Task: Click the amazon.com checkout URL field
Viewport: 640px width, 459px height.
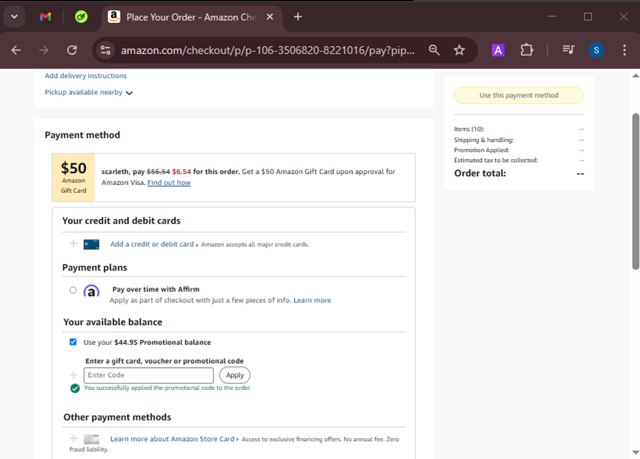Action: point(267,50)
